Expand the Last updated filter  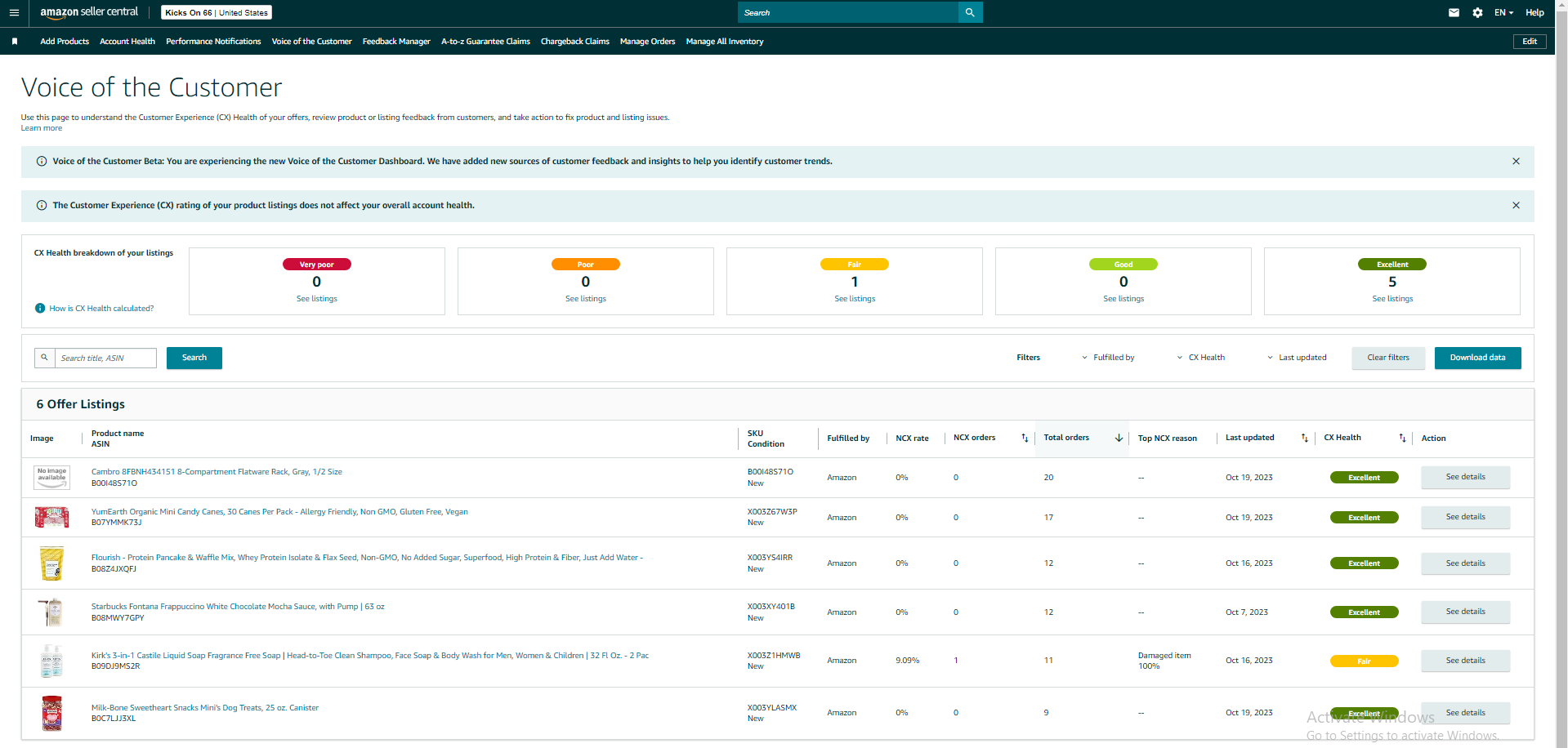point(1297,358)
